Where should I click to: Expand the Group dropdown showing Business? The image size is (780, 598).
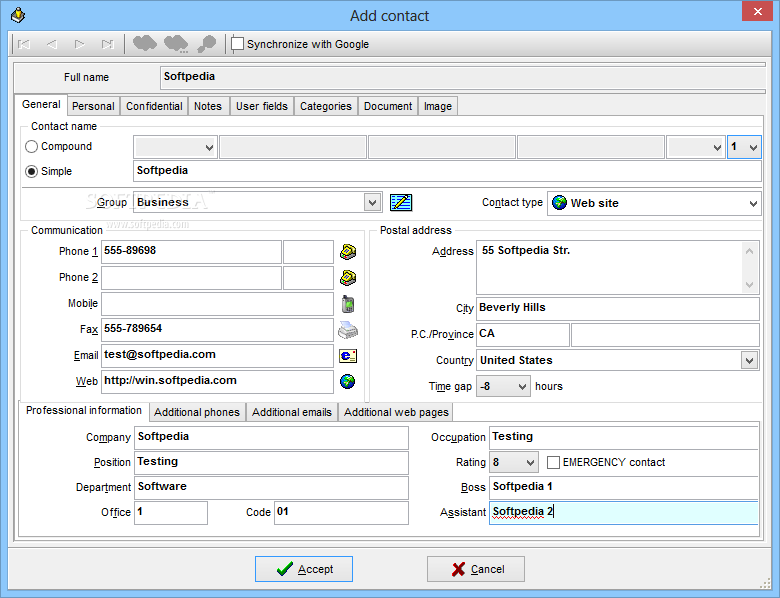372,202
